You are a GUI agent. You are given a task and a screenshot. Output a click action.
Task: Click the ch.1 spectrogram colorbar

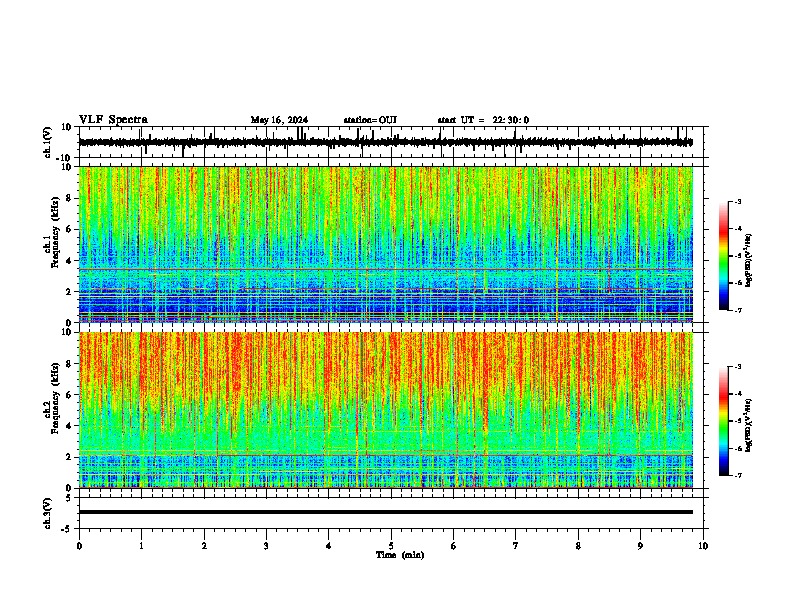tap(723, 256)
